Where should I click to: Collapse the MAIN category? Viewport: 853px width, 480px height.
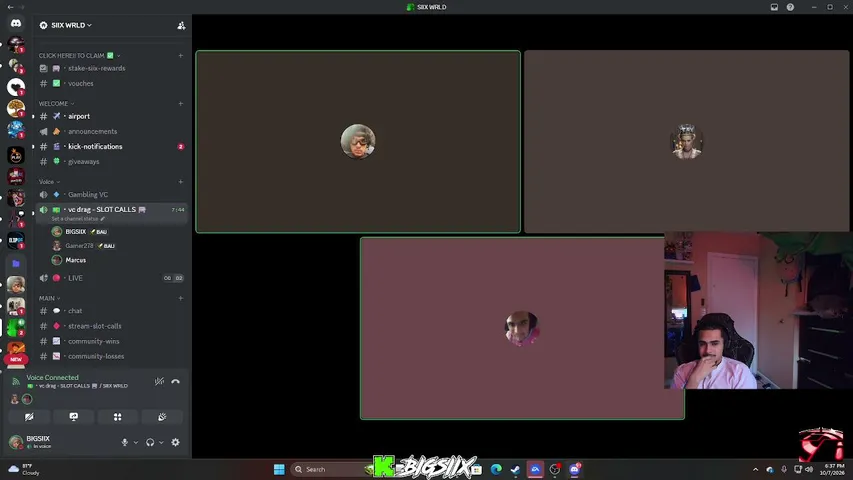pos(49,298)
